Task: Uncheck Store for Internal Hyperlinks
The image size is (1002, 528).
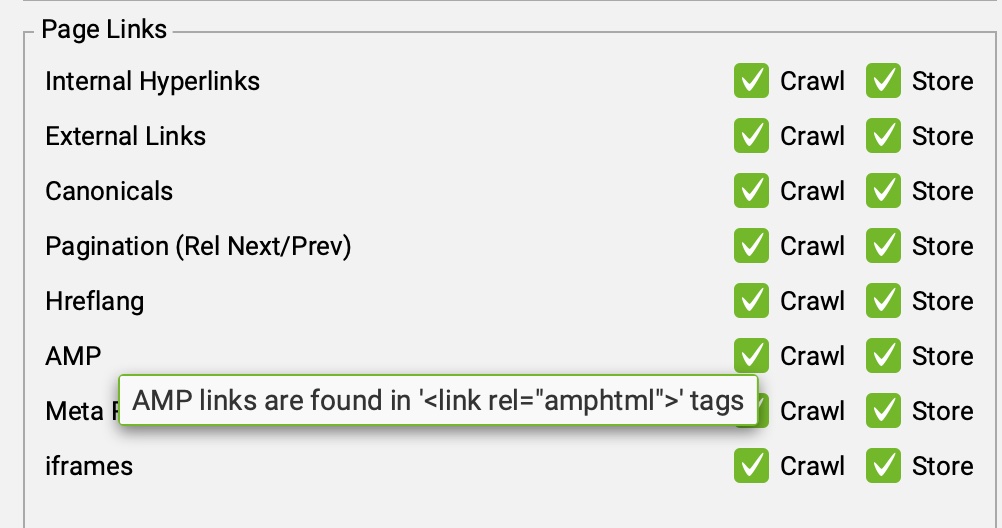Action: point(883,81)
